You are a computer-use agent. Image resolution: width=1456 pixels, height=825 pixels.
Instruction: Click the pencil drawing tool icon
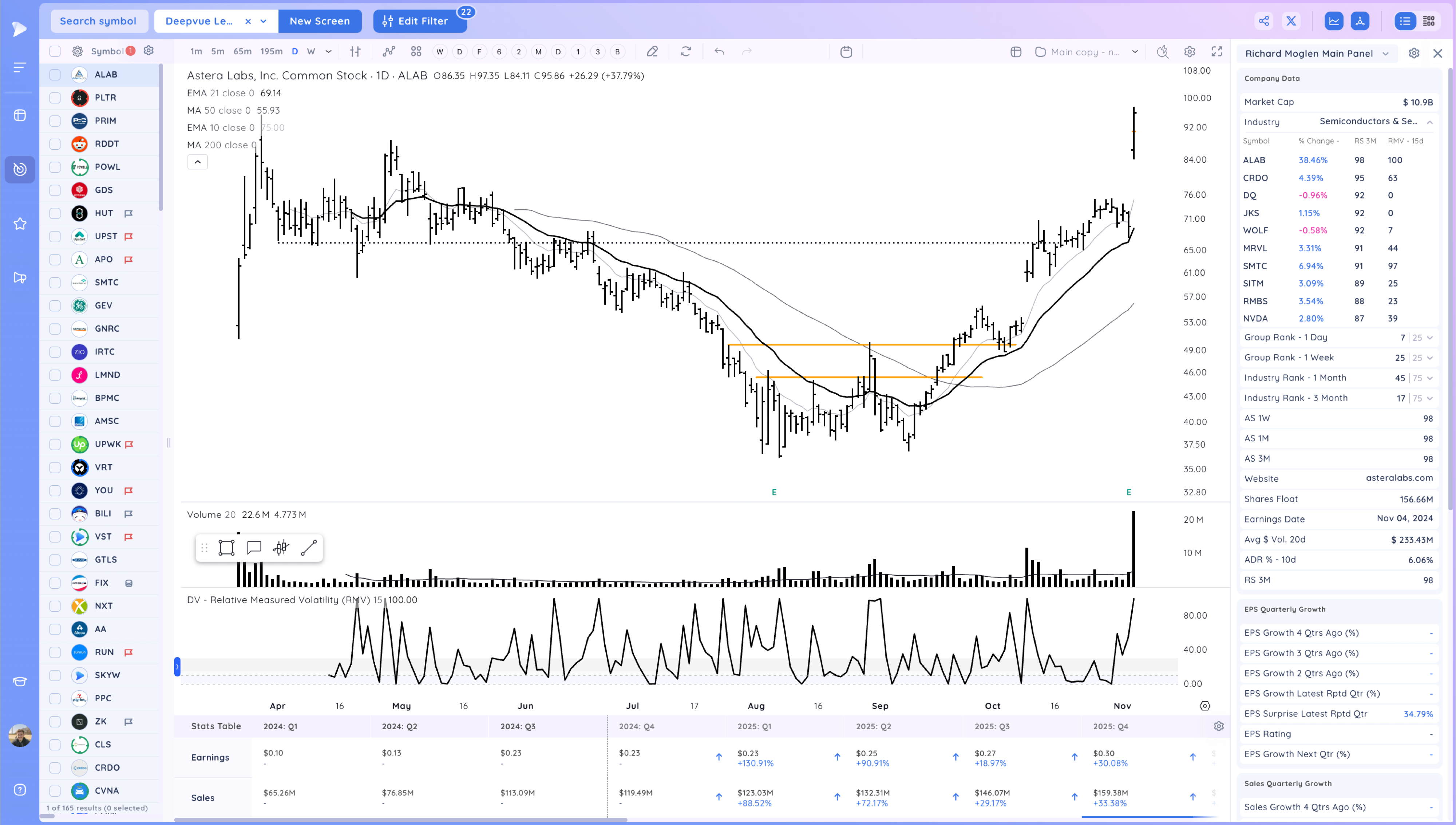[652, 52]
